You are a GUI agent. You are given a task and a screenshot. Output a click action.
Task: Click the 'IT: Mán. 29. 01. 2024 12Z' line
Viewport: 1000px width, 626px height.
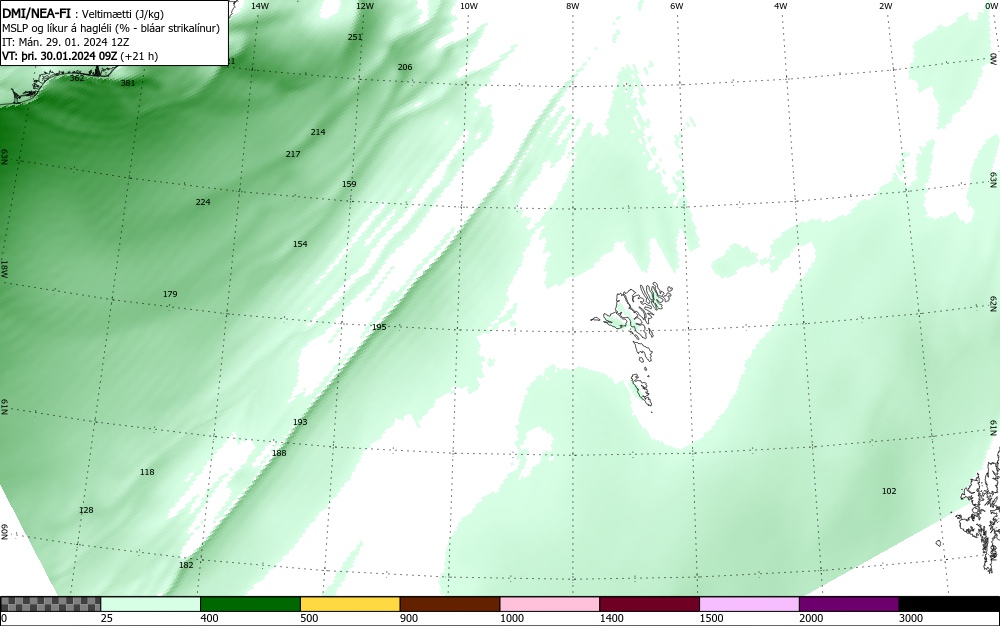pos(65,42)
